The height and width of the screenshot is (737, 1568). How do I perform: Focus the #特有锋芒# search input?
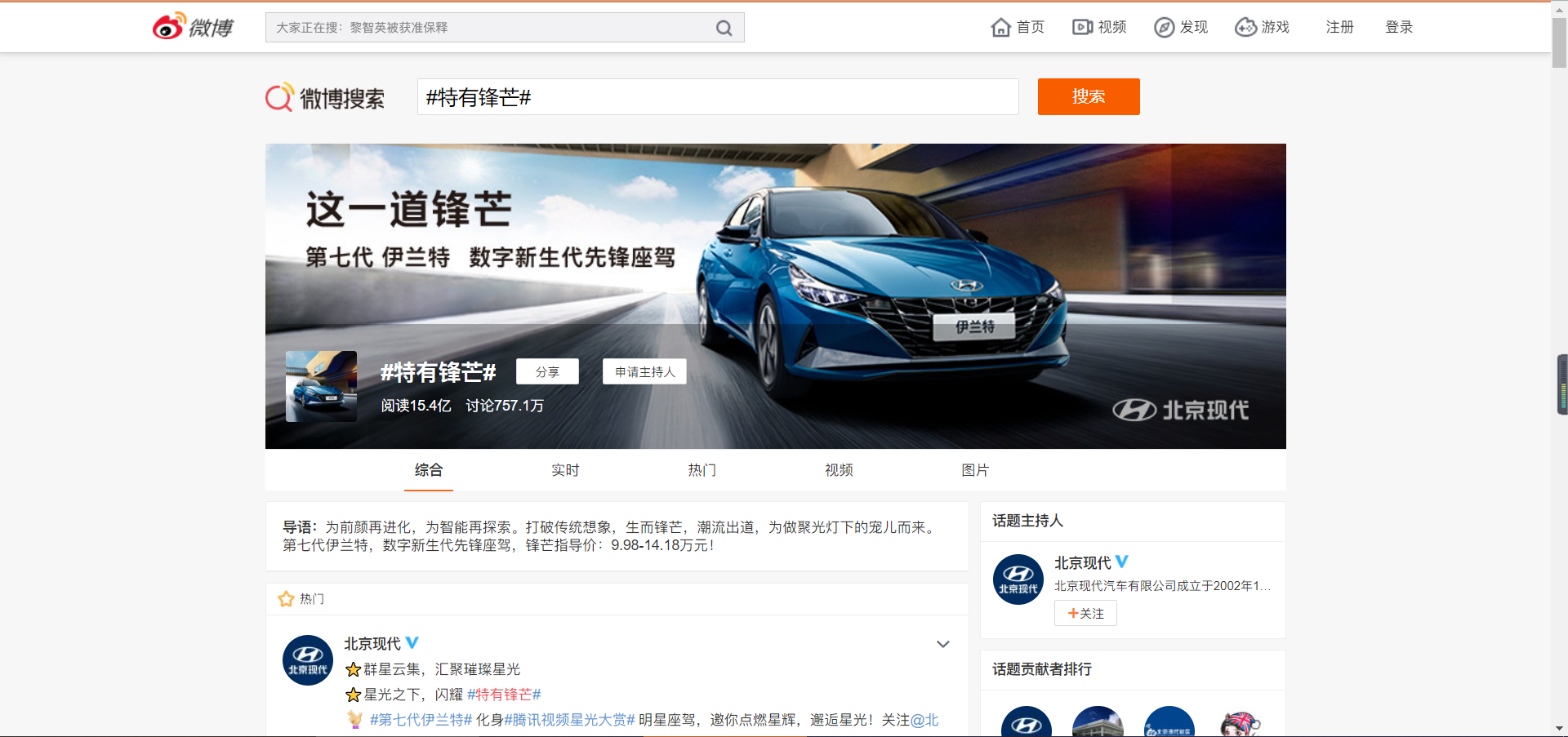[x=718, y=97]
